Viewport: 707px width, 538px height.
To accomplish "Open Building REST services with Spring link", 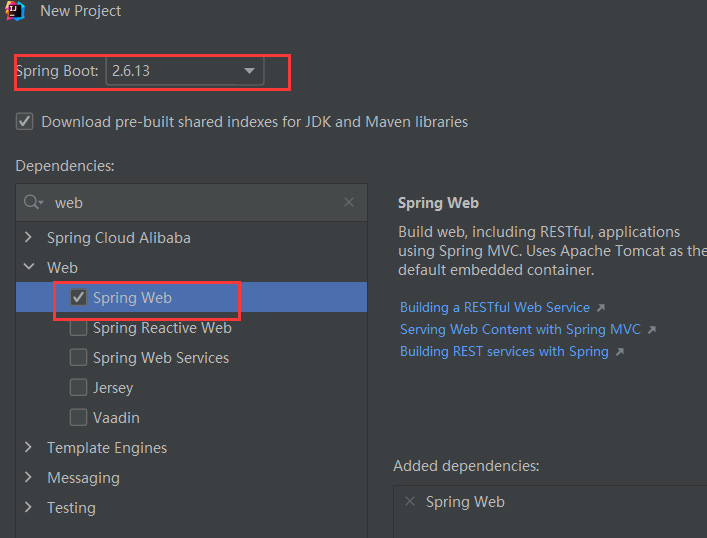I will [504, 352].
